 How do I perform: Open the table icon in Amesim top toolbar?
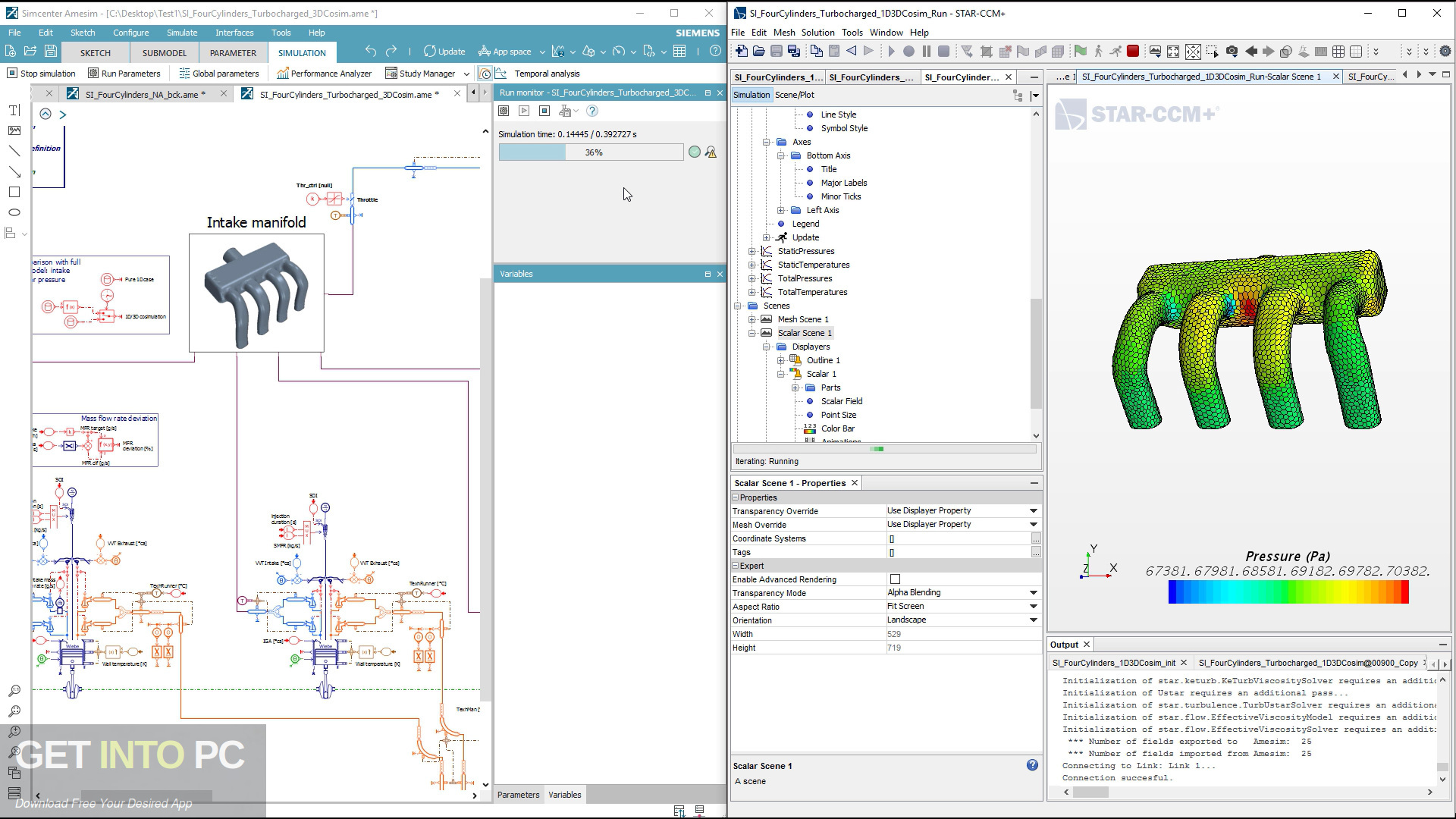679,52
